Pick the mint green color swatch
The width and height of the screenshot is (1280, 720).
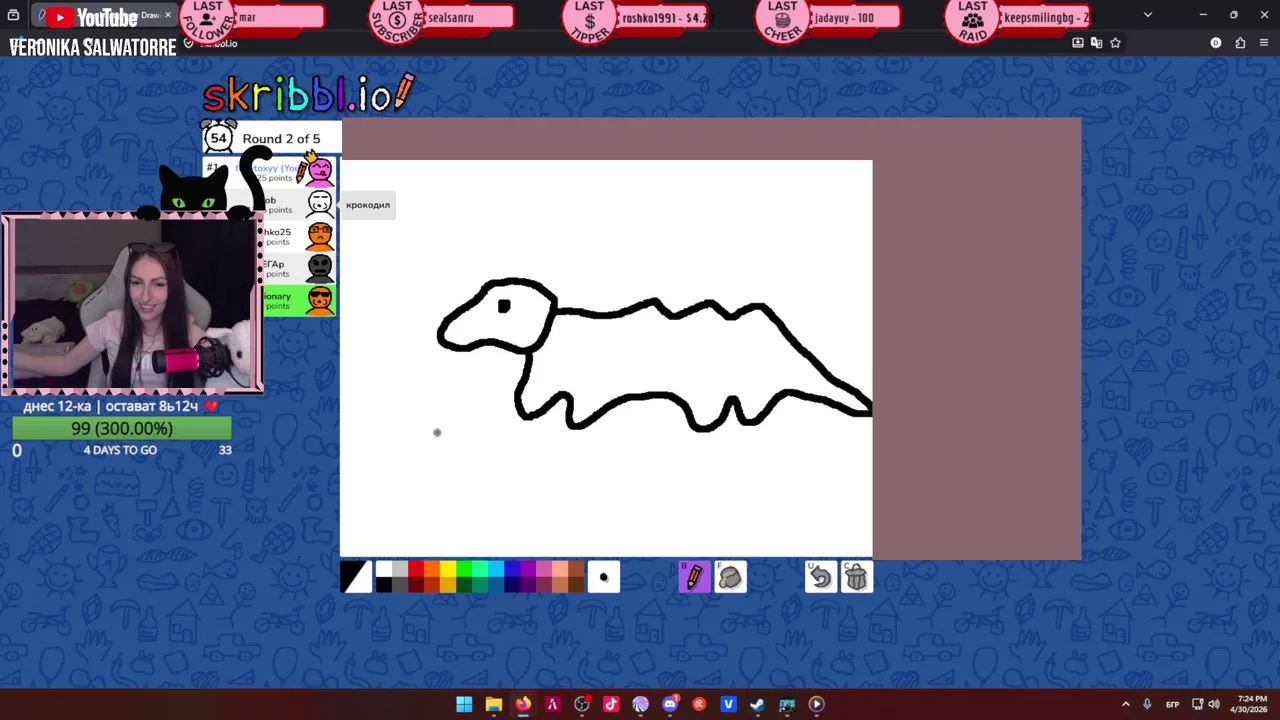click(x=480, y=569)
